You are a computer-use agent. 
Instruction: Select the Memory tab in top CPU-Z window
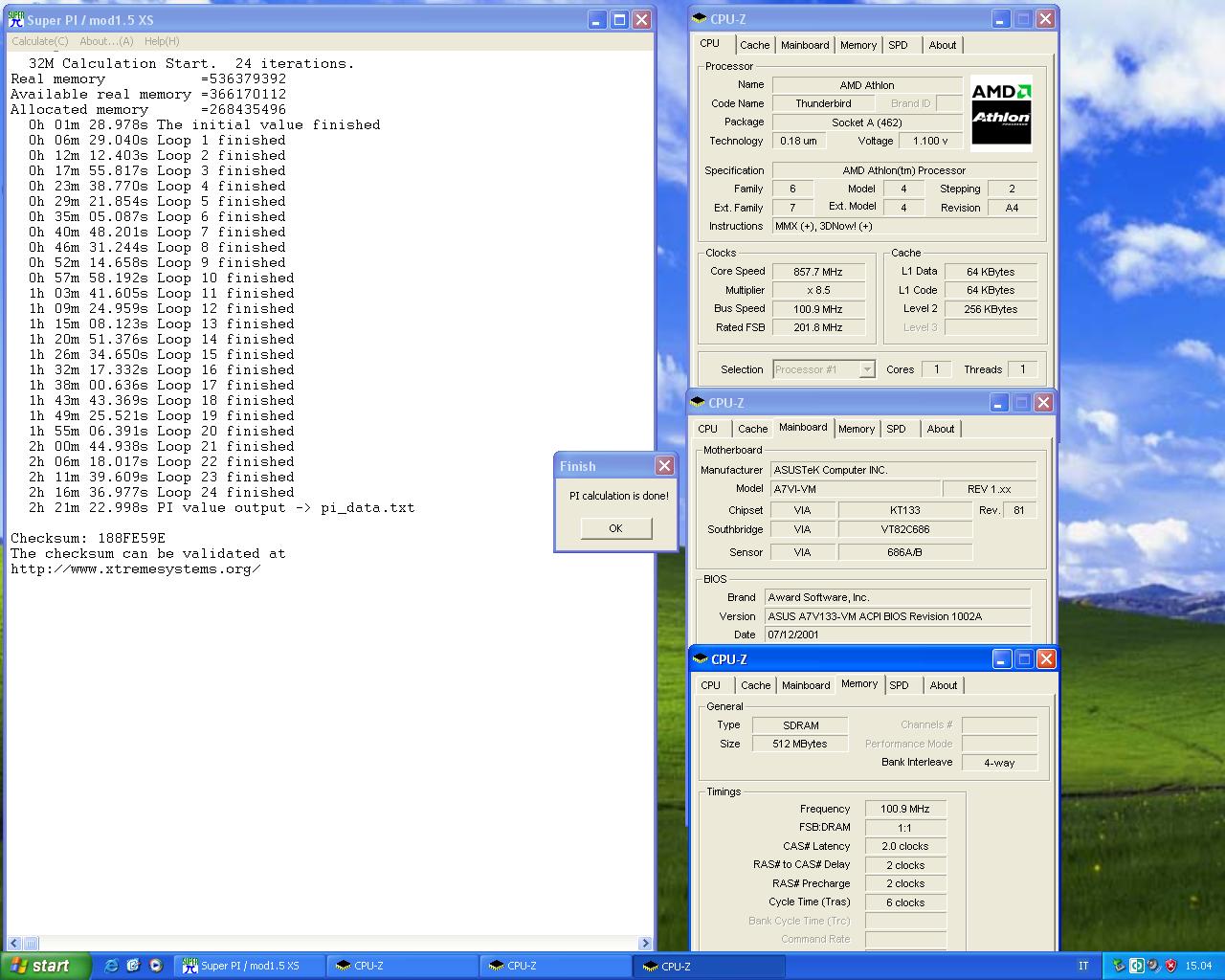click(858, 45)
